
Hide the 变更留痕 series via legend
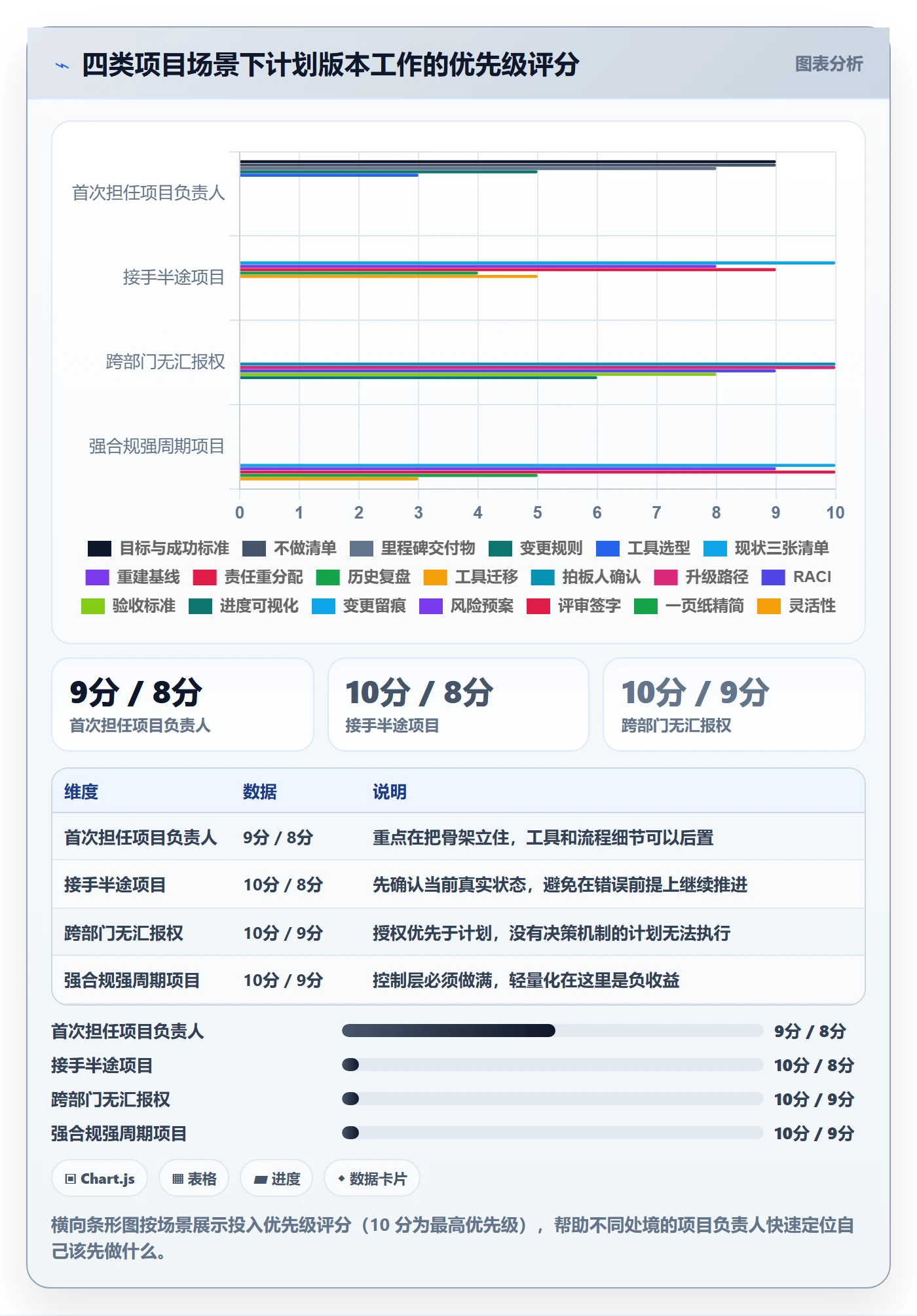click(359, 606)
